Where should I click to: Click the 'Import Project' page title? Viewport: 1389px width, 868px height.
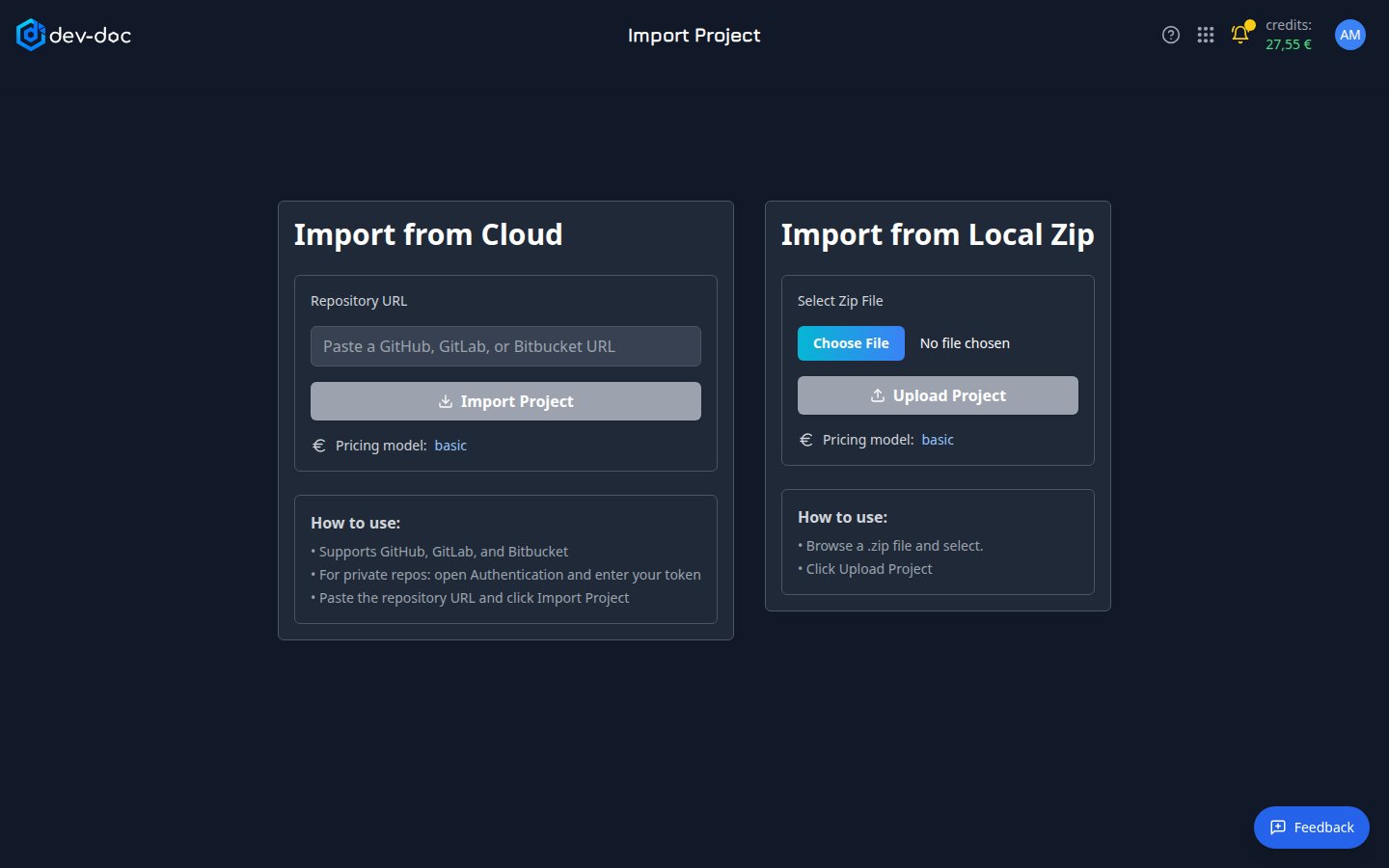pos(694,36)
